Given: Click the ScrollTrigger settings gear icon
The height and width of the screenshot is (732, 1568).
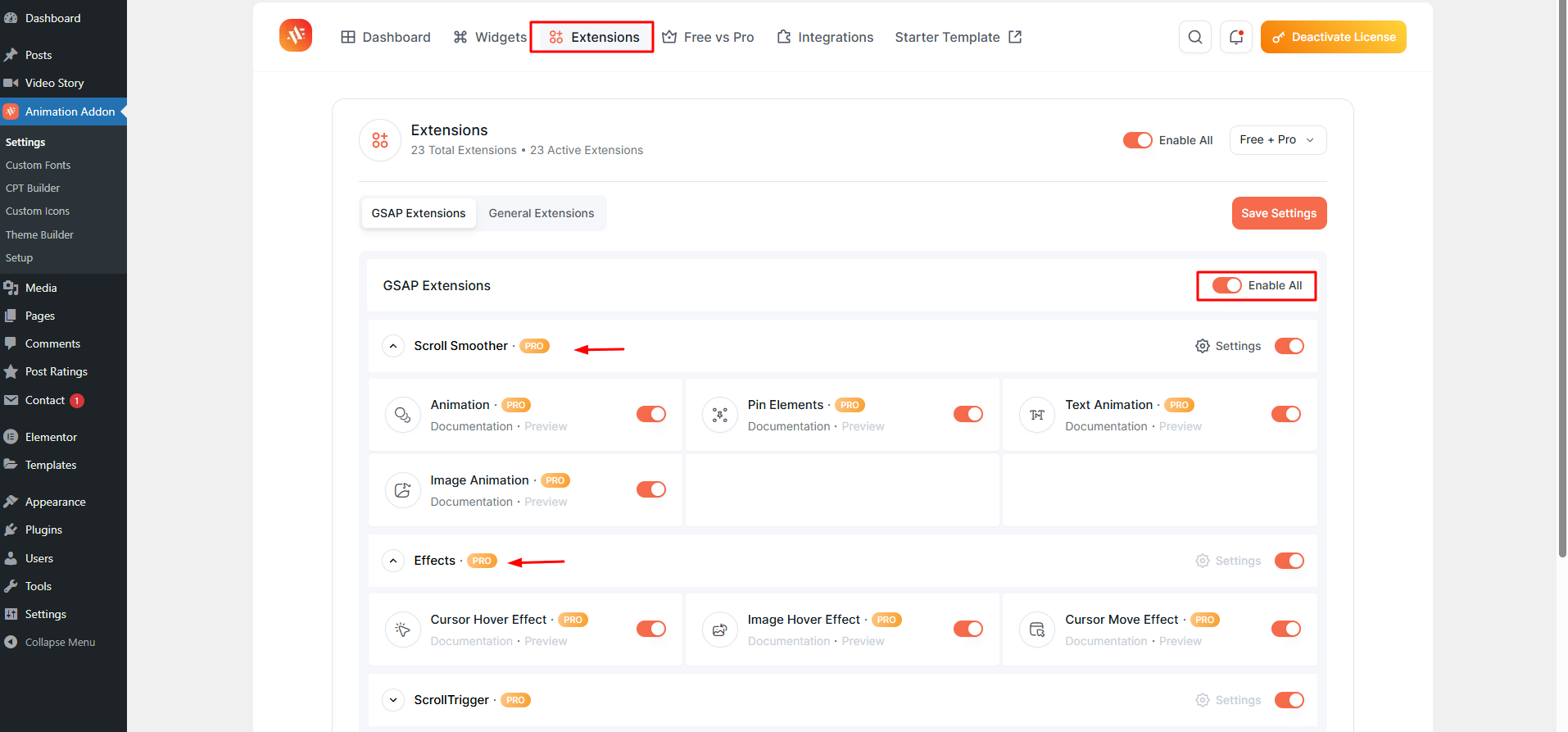Looking at the screenshot, I should 1203,700.
